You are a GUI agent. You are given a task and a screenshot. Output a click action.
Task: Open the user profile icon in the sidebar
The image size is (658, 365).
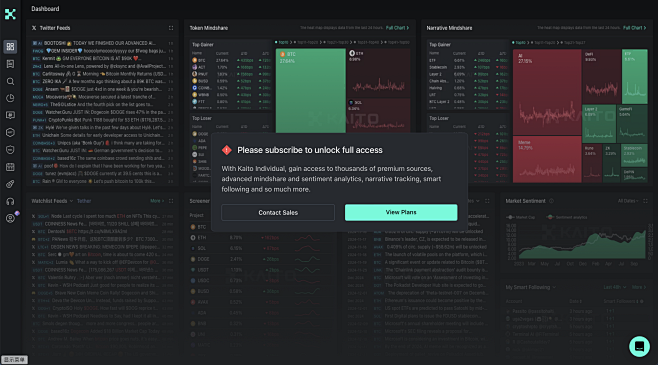[10, 219]
